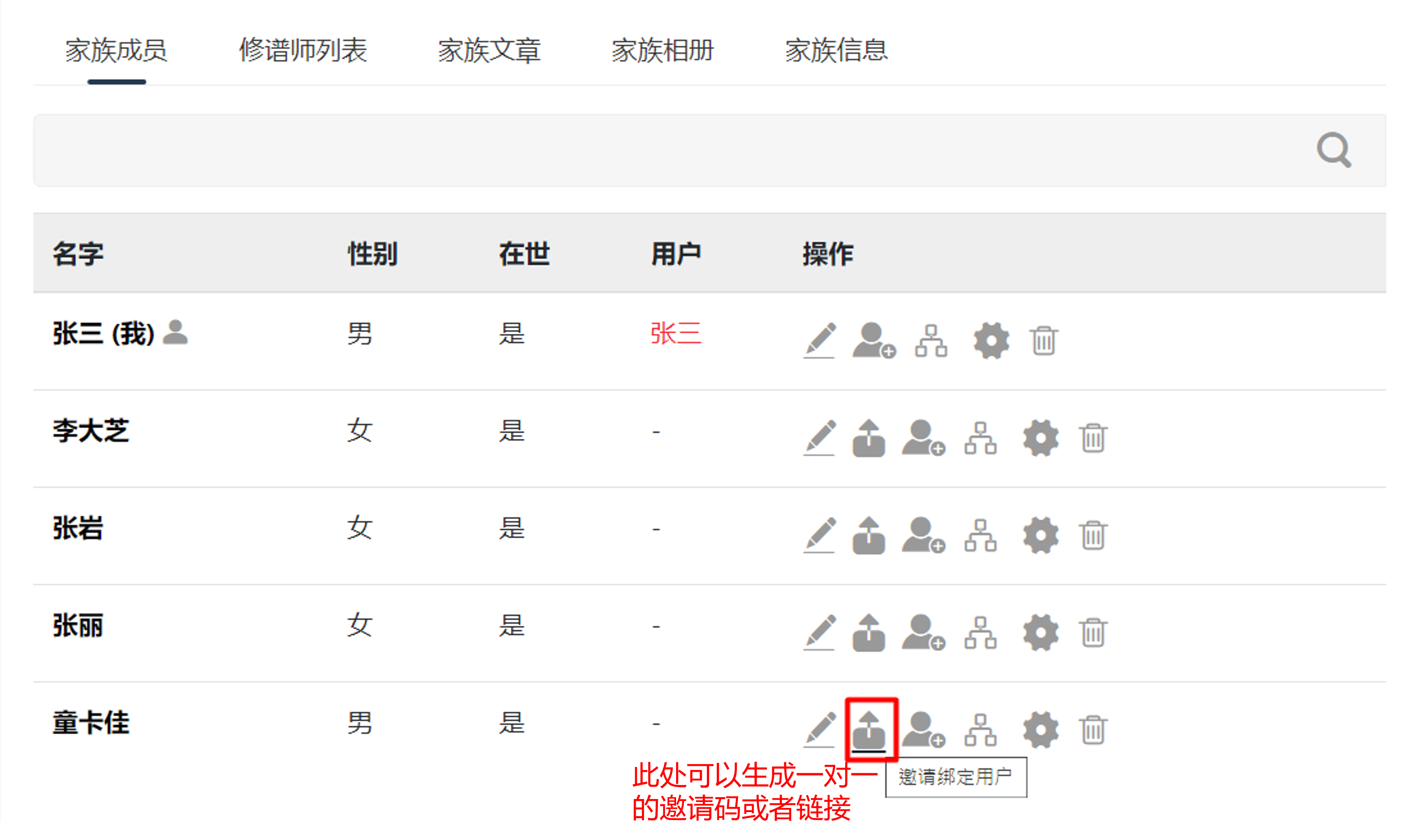Switch to the 修谱师列表 tab
This screenshot has height=840, width=1417.
pyautogui.click(x=303, y=51)
